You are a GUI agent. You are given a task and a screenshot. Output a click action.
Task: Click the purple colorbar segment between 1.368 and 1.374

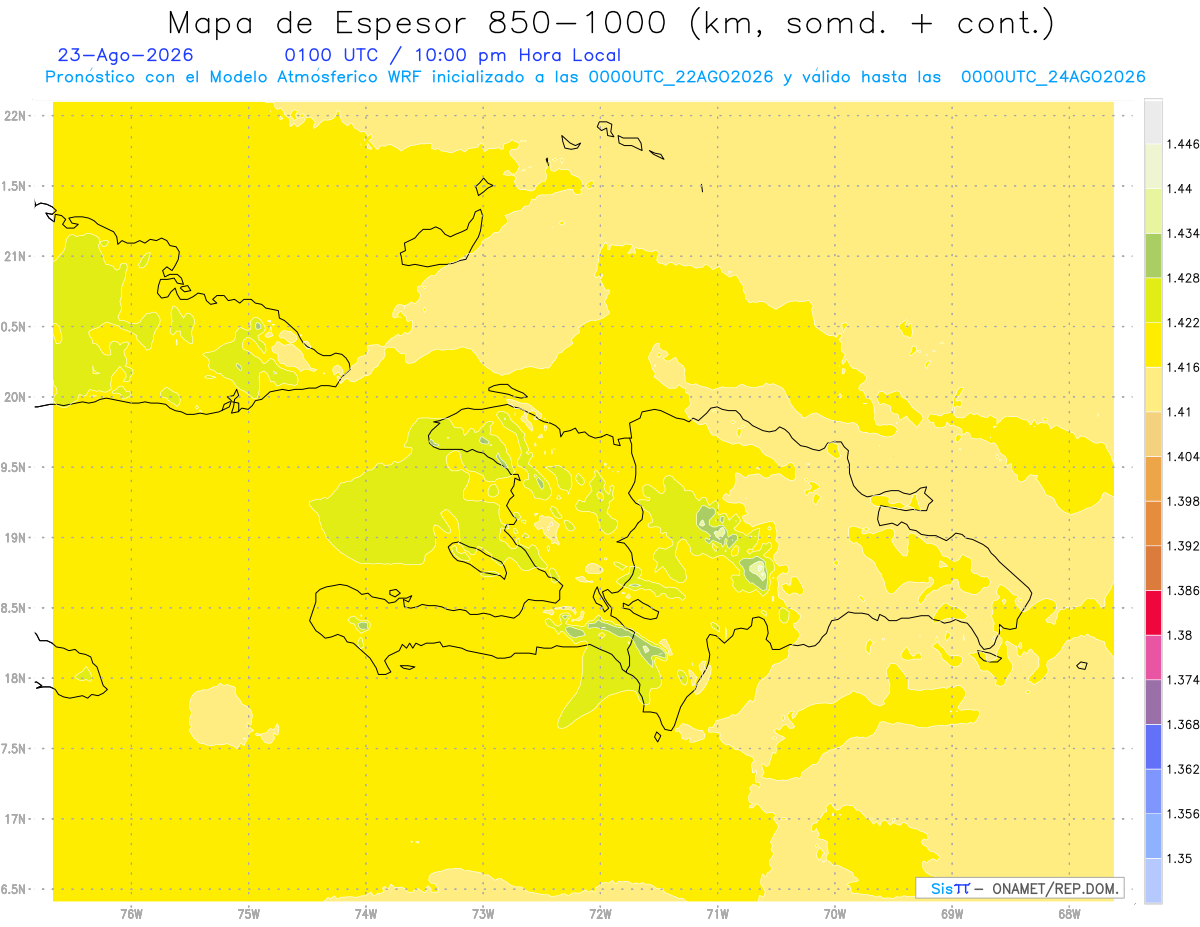click(1153, 702)
